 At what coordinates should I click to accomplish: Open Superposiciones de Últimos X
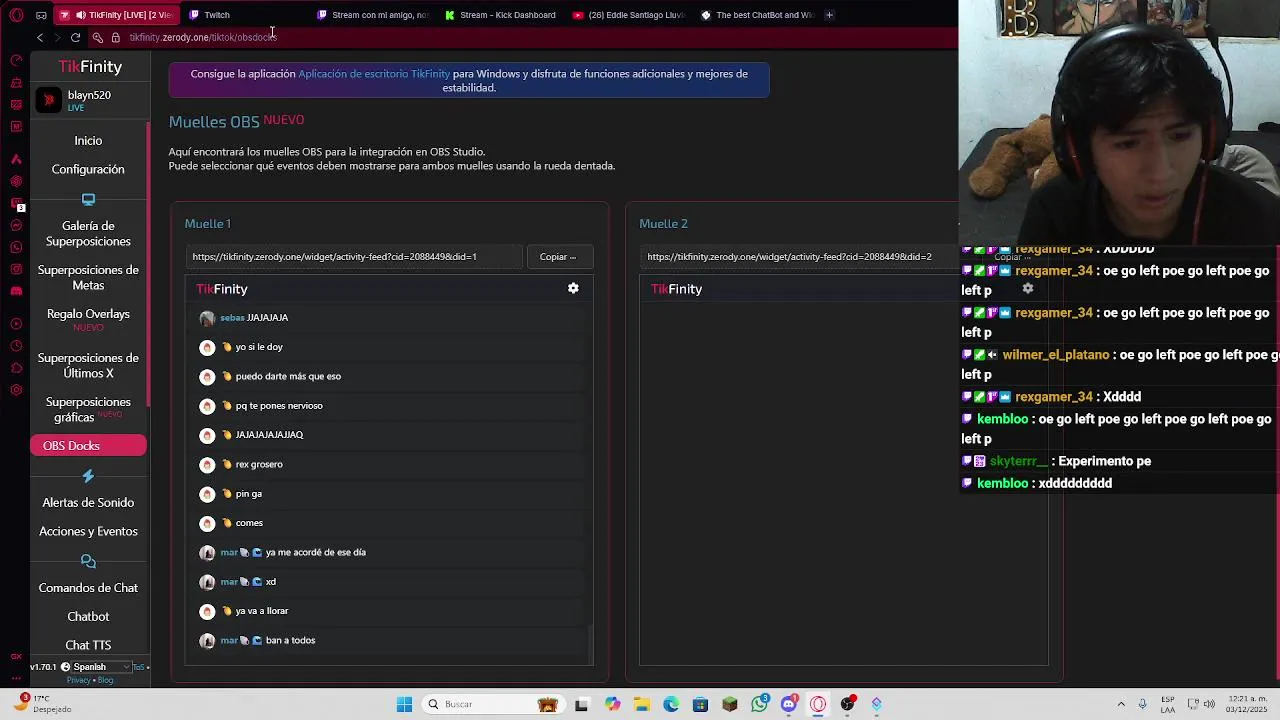88,366
